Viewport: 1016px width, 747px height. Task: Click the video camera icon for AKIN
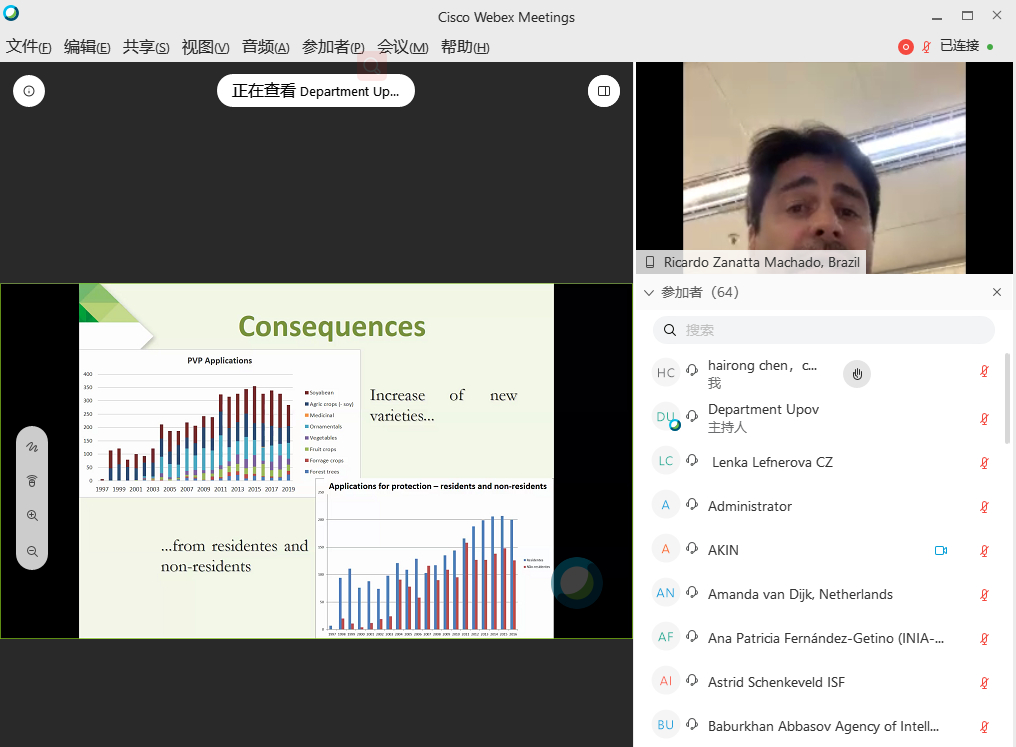[x=941, y=551]
